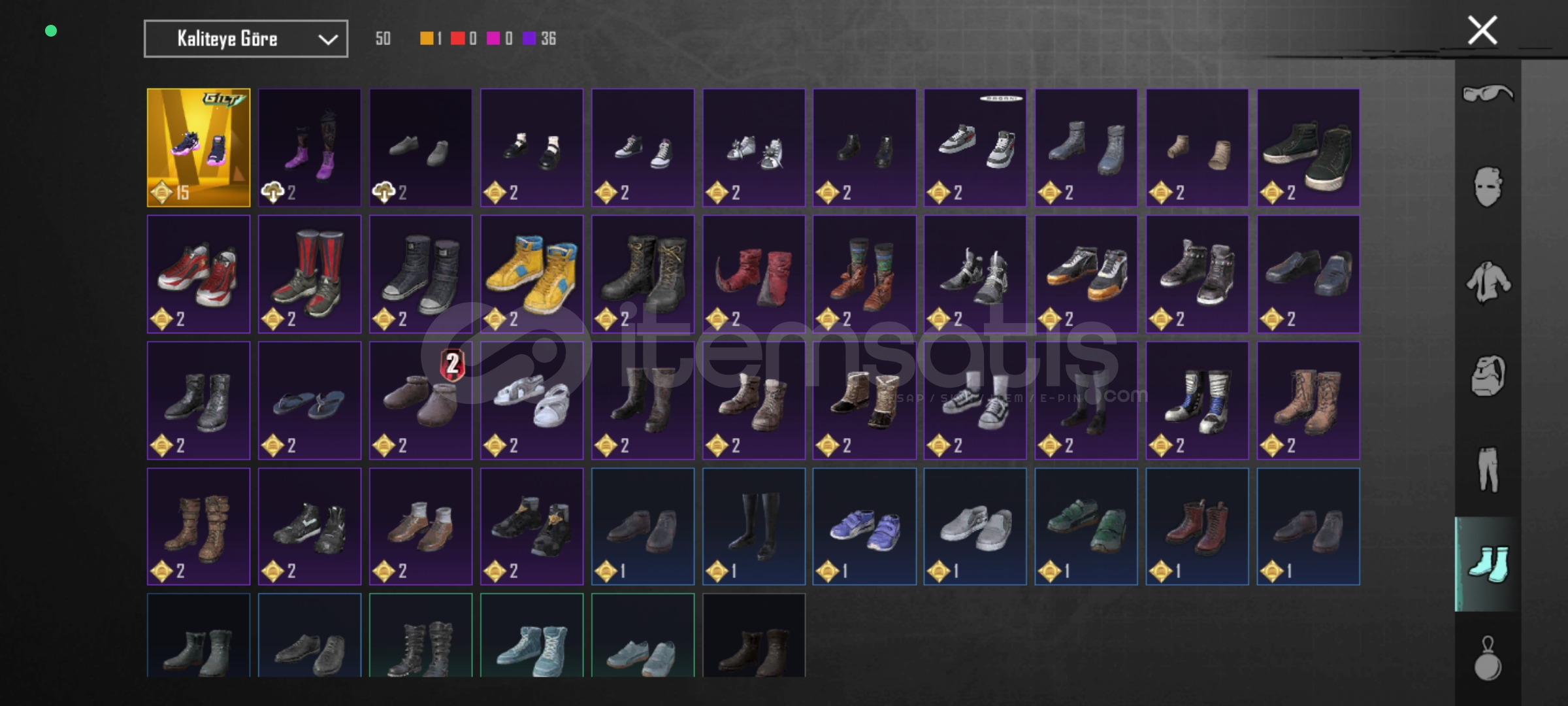Viewport: 1568px width, 706px height.
Task: Select the blue velcro sneakers item
Action: click(864, 526)
